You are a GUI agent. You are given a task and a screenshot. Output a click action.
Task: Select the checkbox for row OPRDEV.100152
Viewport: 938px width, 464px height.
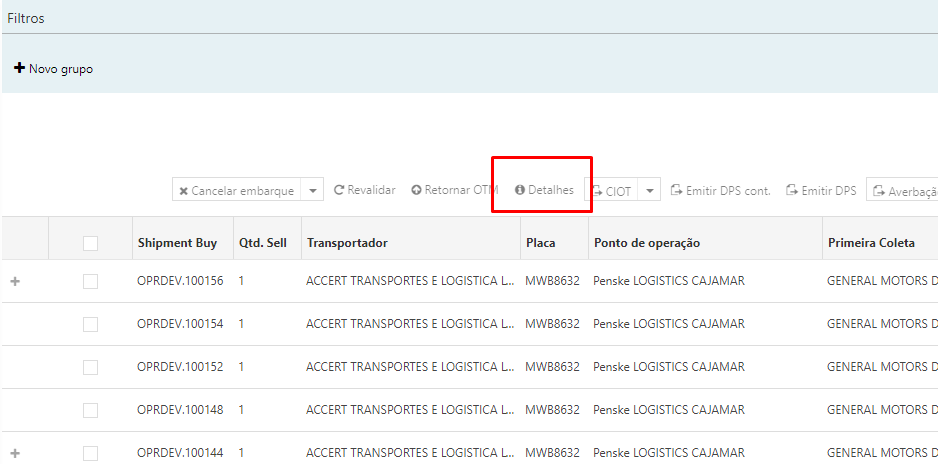click(90, 367)
